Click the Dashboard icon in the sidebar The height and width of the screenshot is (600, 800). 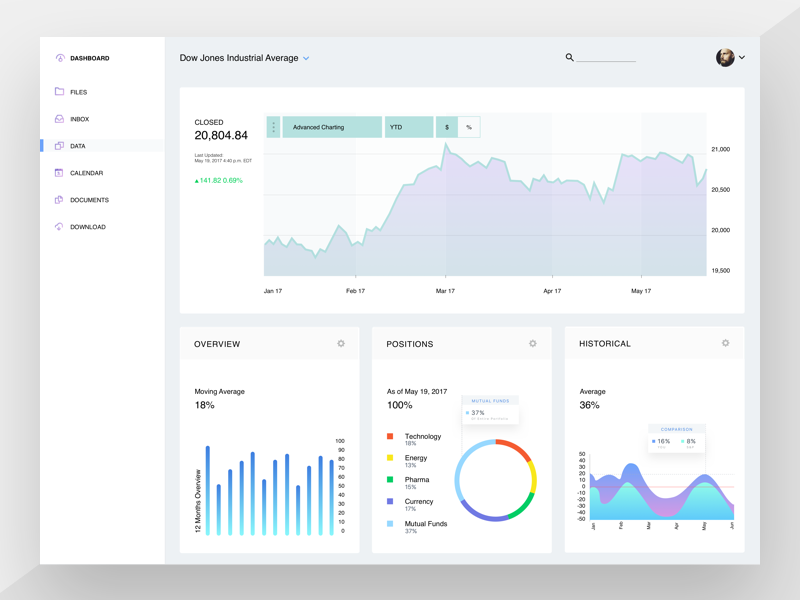click(x=59, y=58)
